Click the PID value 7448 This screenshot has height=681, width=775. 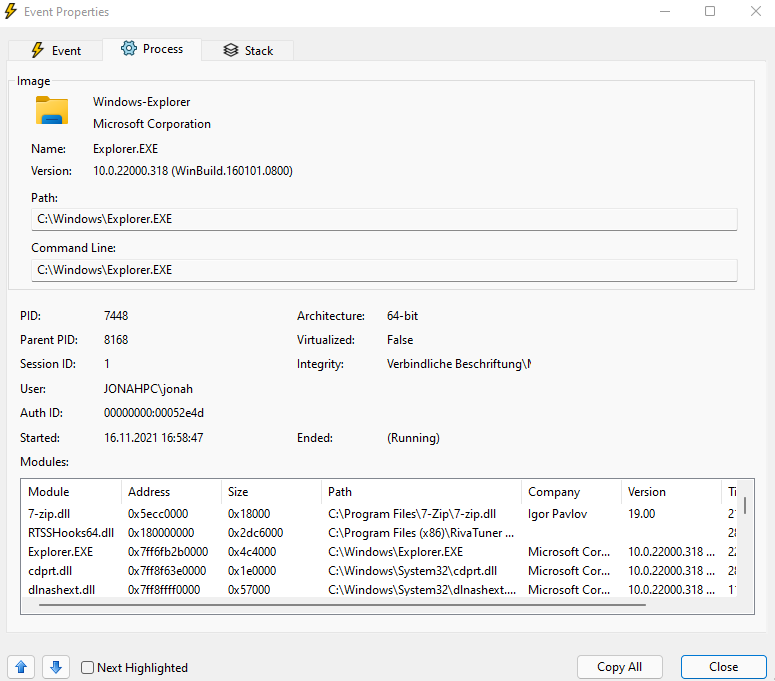[x=116, y=316]
